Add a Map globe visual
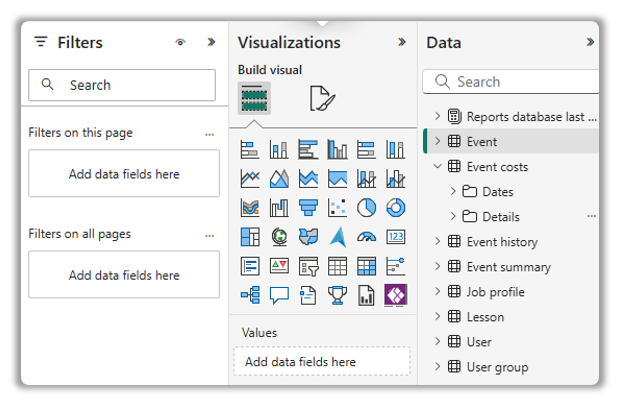This screenshot has width=628, height=405. pos(279,237)
